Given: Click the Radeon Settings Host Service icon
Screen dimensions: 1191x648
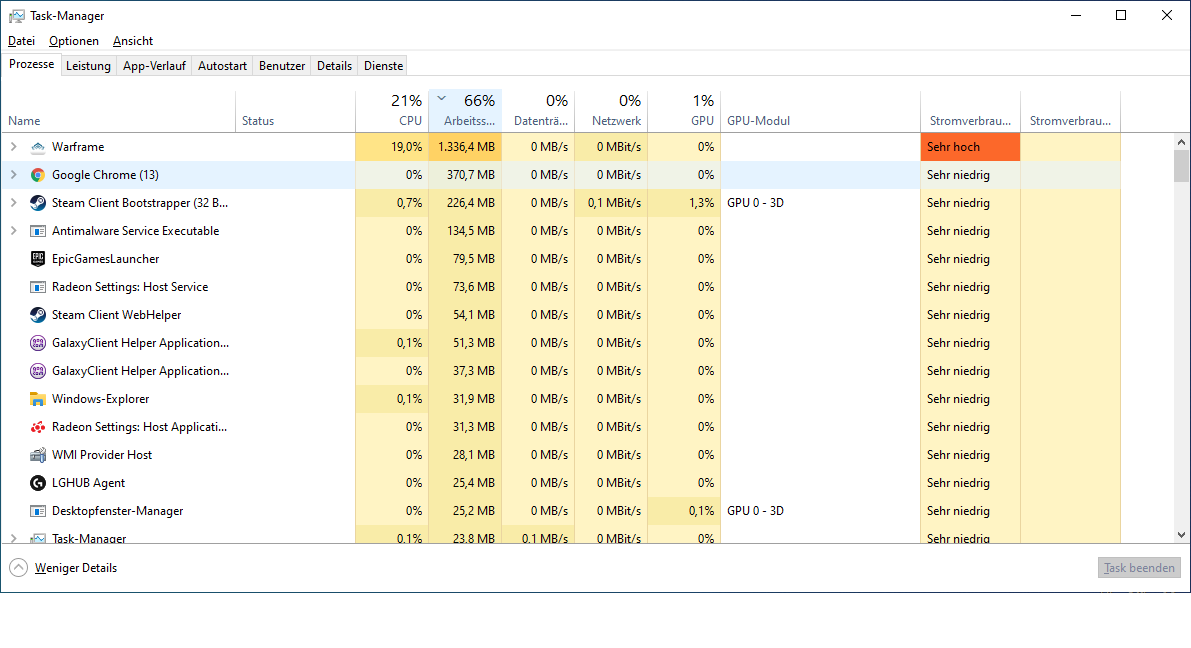Looking at the screenshot, I should pos(37,287).
